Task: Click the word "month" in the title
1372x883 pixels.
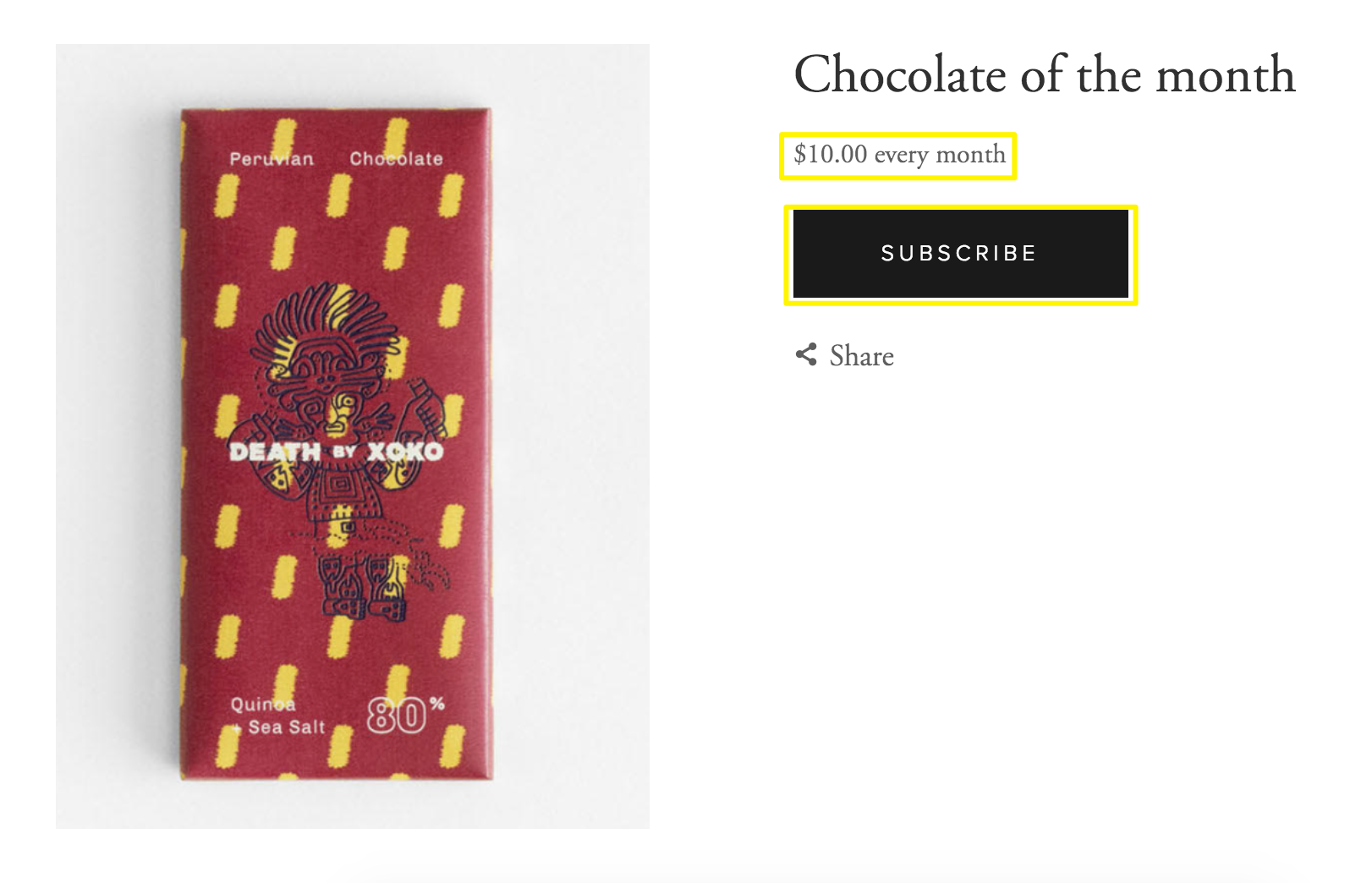Action: pos(1225,74)
